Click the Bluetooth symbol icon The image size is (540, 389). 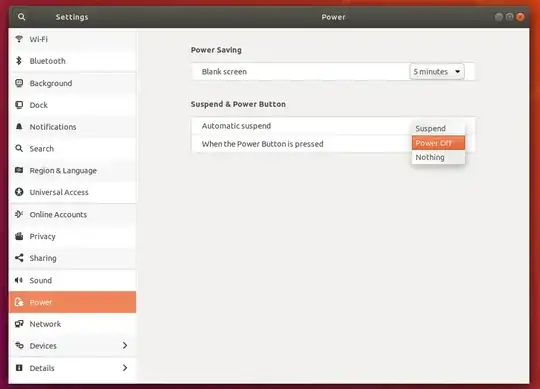(19, 61)
